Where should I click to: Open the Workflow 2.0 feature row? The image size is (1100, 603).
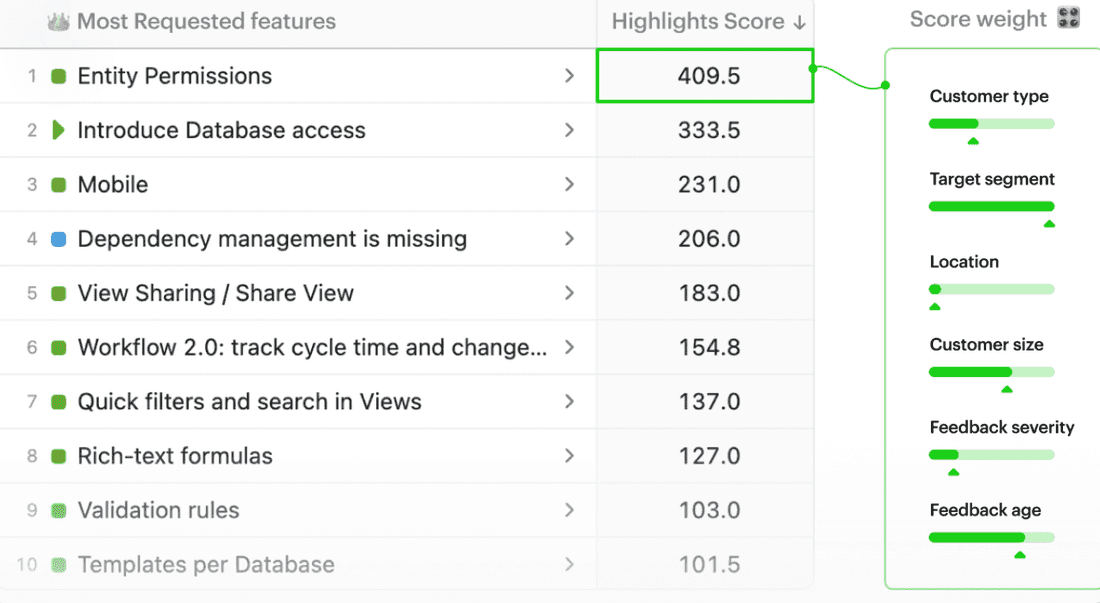[x=312, y=348]
